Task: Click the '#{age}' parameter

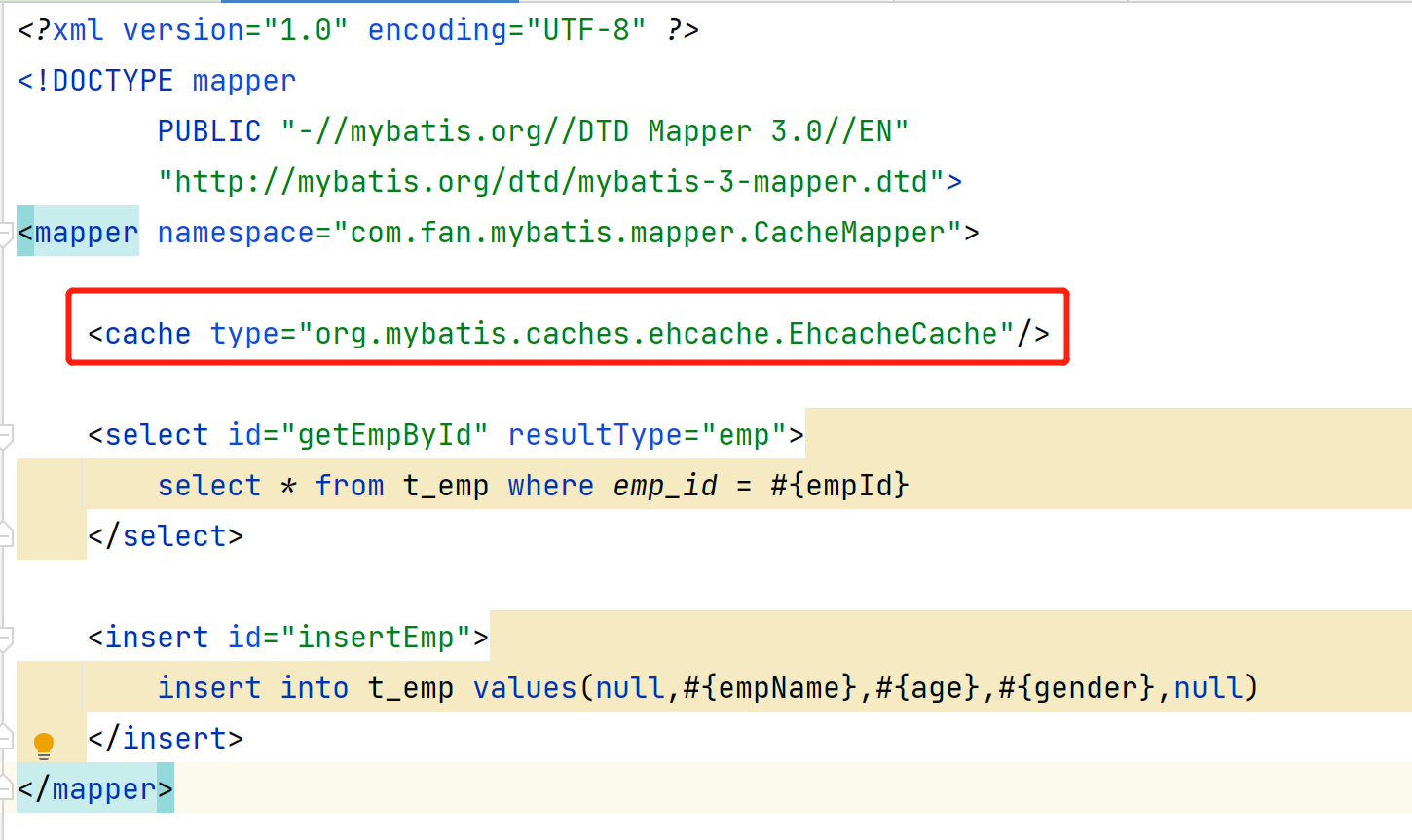Action: tap(928, 688)
